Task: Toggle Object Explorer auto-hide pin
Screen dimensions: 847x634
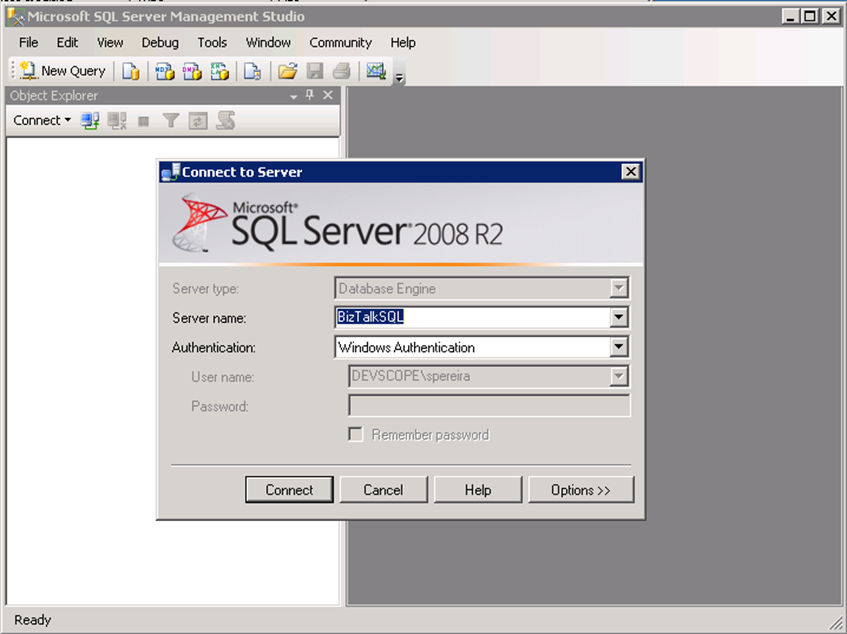Action: 310,95
